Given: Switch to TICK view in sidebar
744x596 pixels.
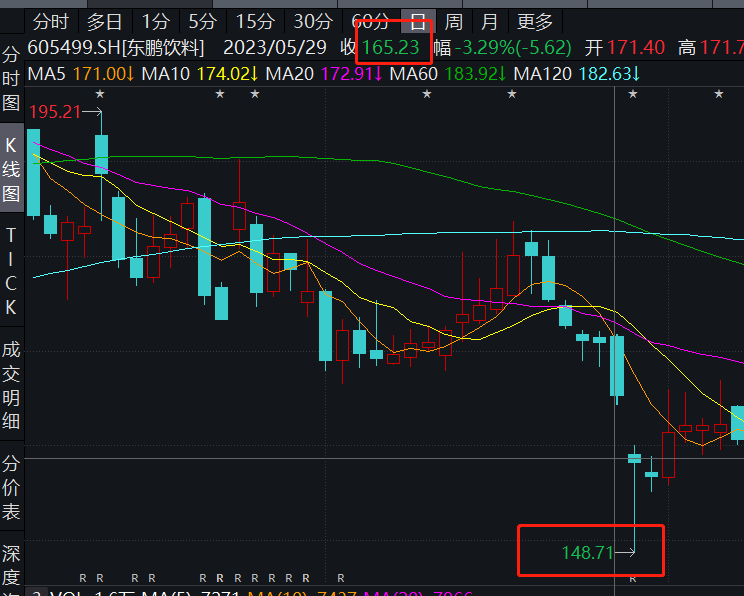Looking at the screenshot, I should pos(12,271).
